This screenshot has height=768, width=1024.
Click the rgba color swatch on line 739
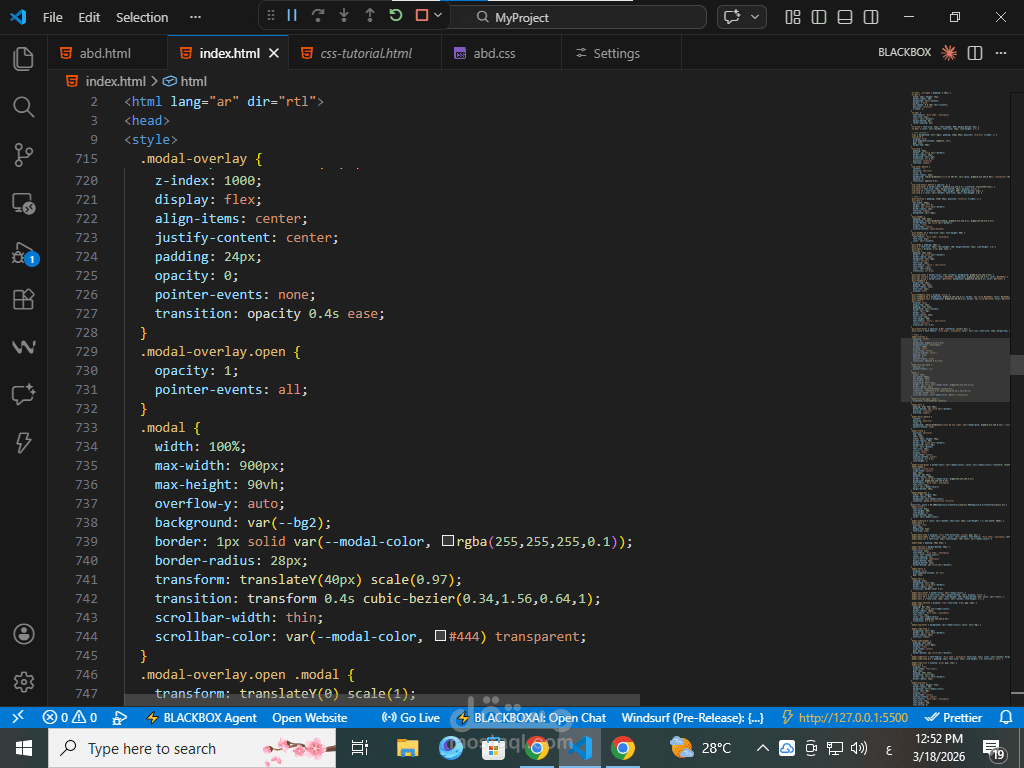coord(448,541)
